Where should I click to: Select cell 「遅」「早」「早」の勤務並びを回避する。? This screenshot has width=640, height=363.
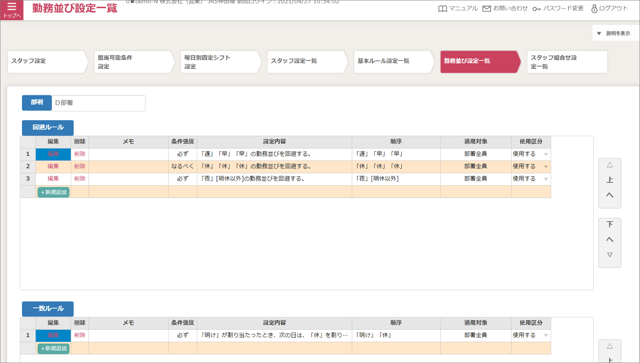pyautogui.click(x=274, y=154)
